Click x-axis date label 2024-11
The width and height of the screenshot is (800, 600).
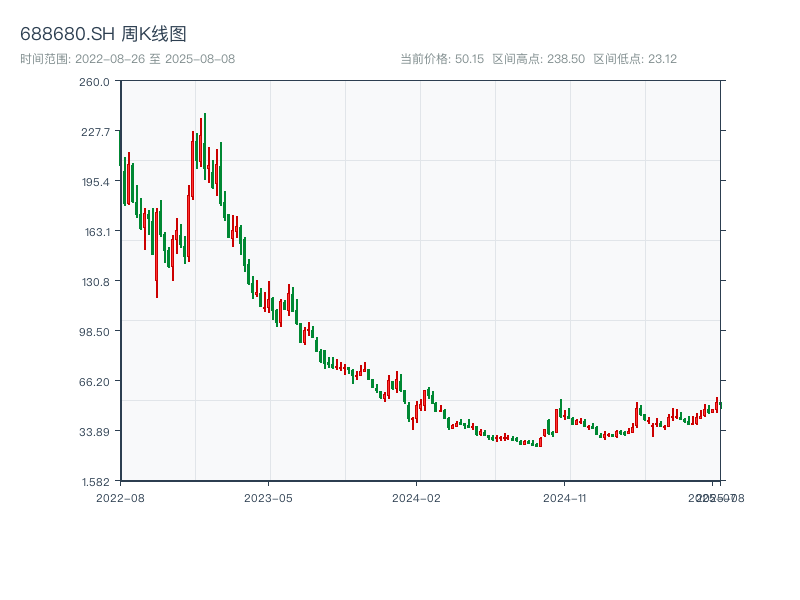[564, 498]
